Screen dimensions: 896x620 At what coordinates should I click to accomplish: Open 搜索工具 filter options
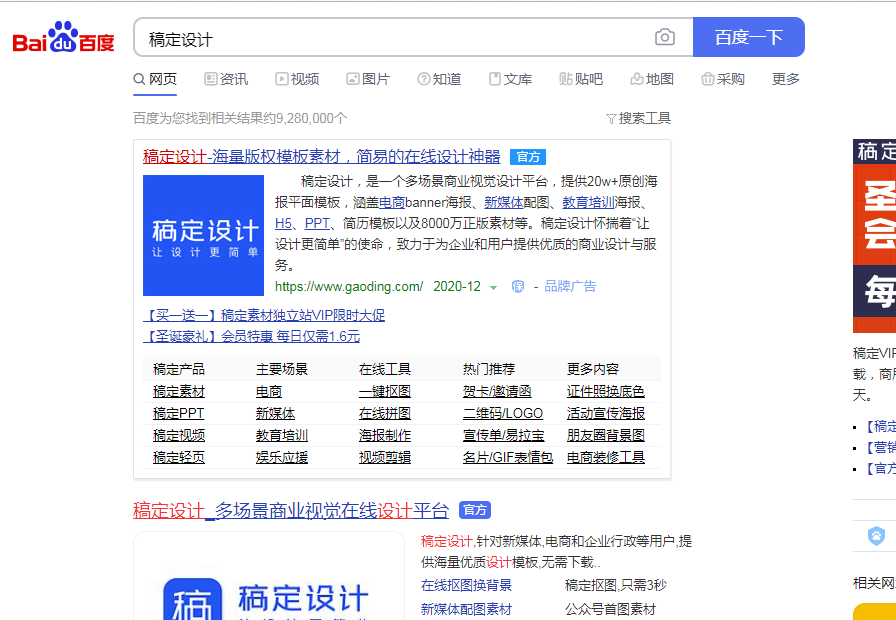pyautogui.click(x=638, y=118)
